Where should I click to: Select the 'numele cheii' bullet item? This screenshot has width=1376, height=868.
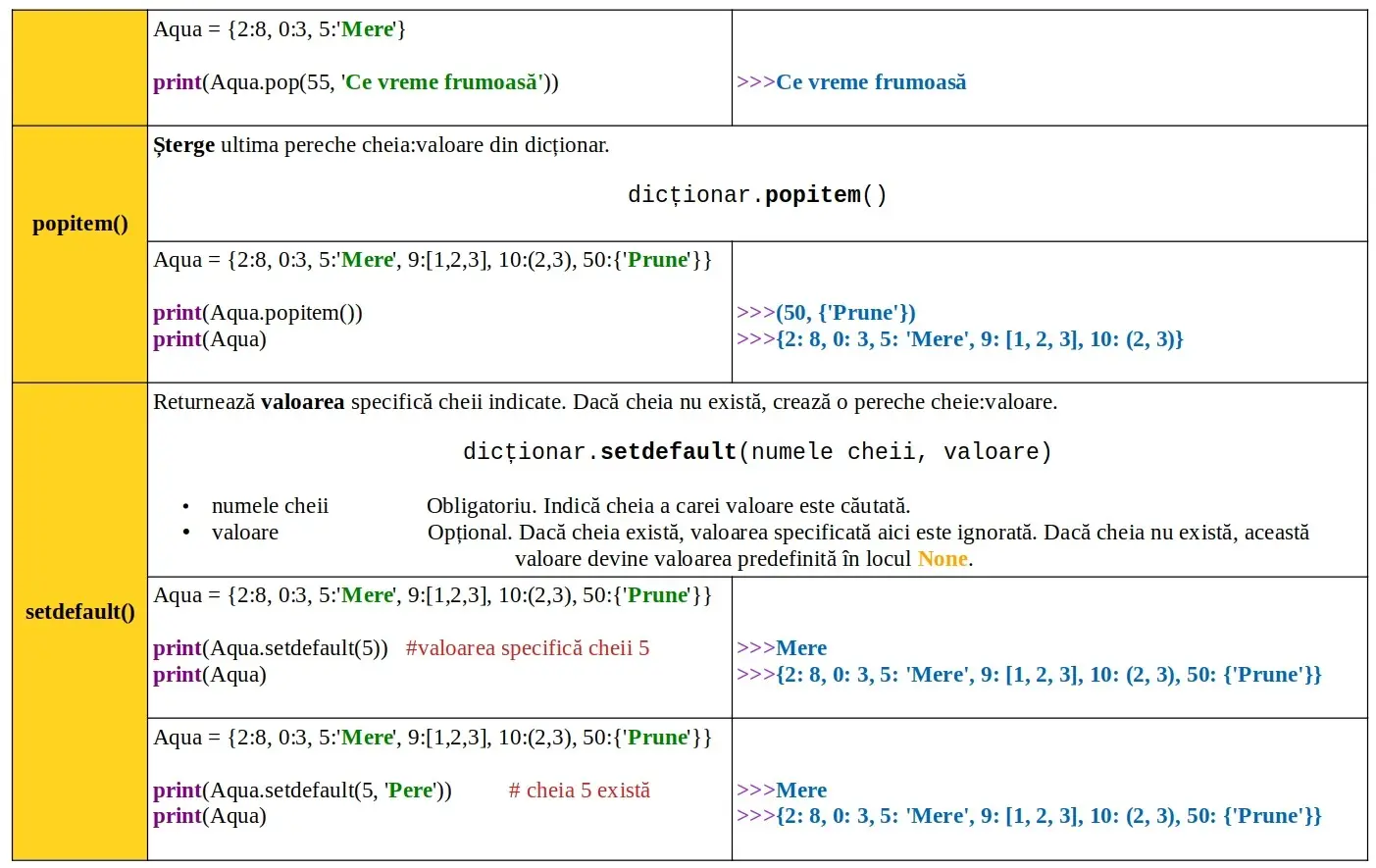point(270,506)
